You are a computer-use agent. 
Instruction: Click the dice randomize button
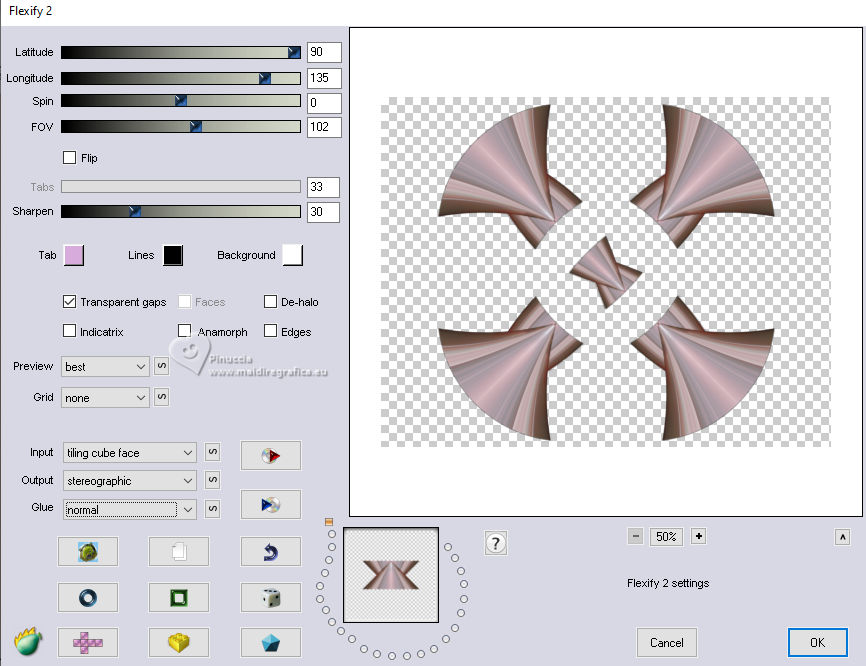(271, 597)
